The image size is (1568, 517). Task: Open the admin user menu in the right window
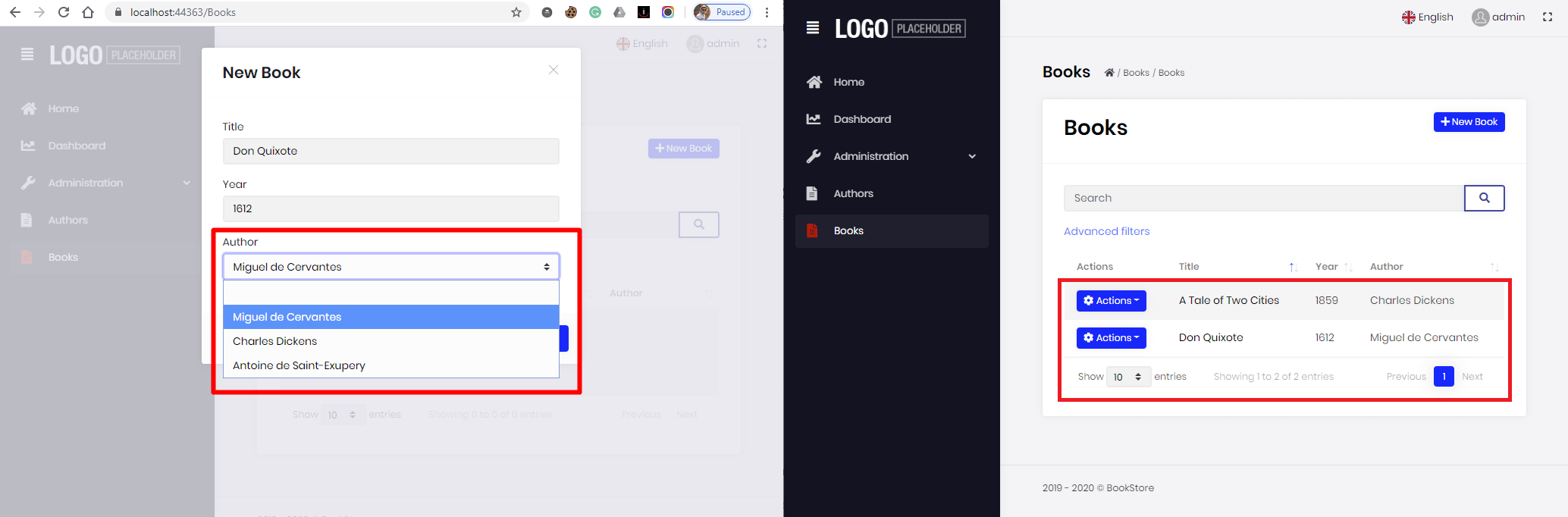click(1498, 17)
